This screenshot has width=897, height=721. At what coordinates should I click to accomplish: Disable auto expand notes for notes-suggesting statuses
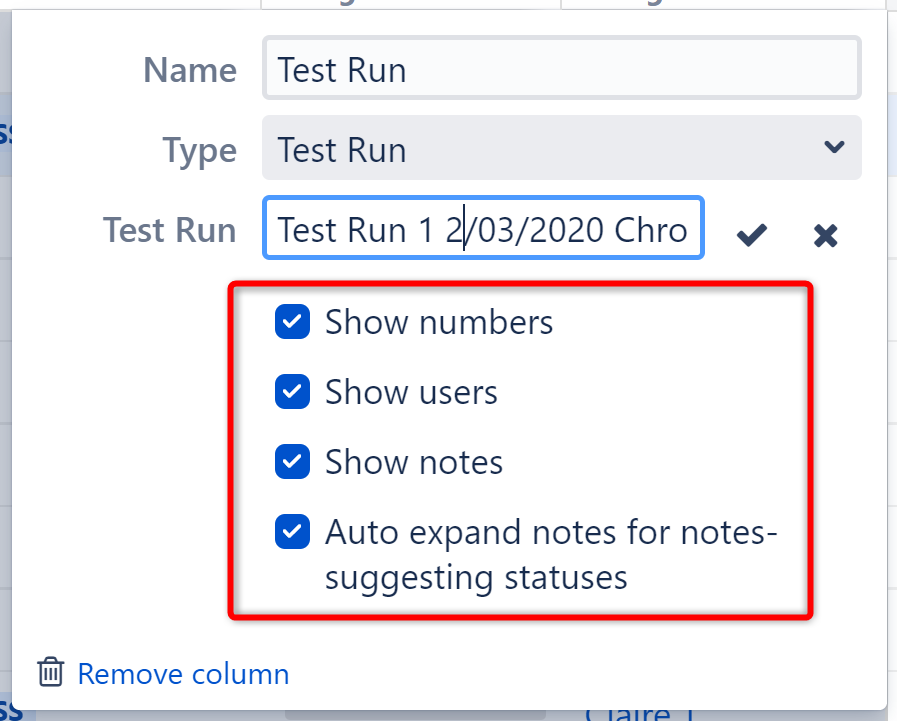tap(292, 532)
